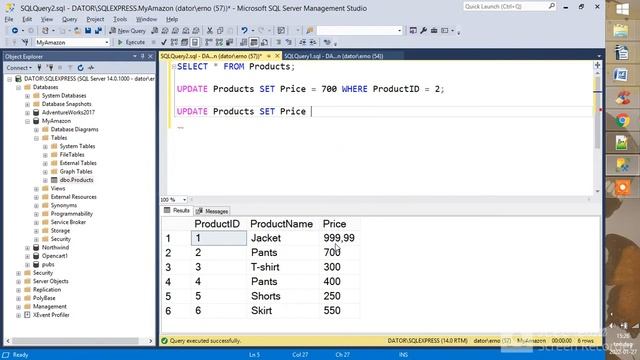This screenshot has width=640, height=360.
Task: Pin the Object Explorer panel (auto hide)
Action: pos(142,56)
